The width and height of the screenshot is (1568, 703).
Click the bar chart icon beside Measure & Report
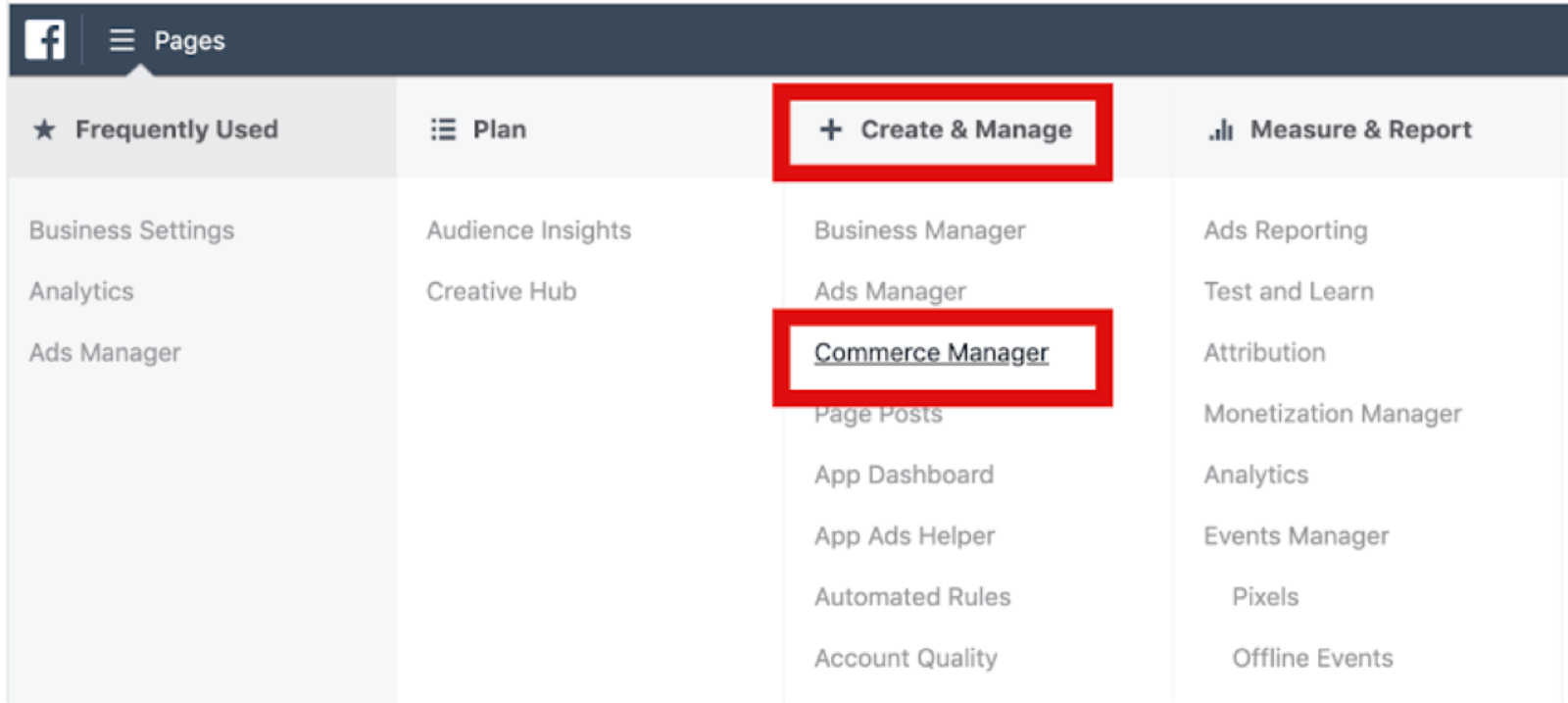click(x=1221, y=129)
